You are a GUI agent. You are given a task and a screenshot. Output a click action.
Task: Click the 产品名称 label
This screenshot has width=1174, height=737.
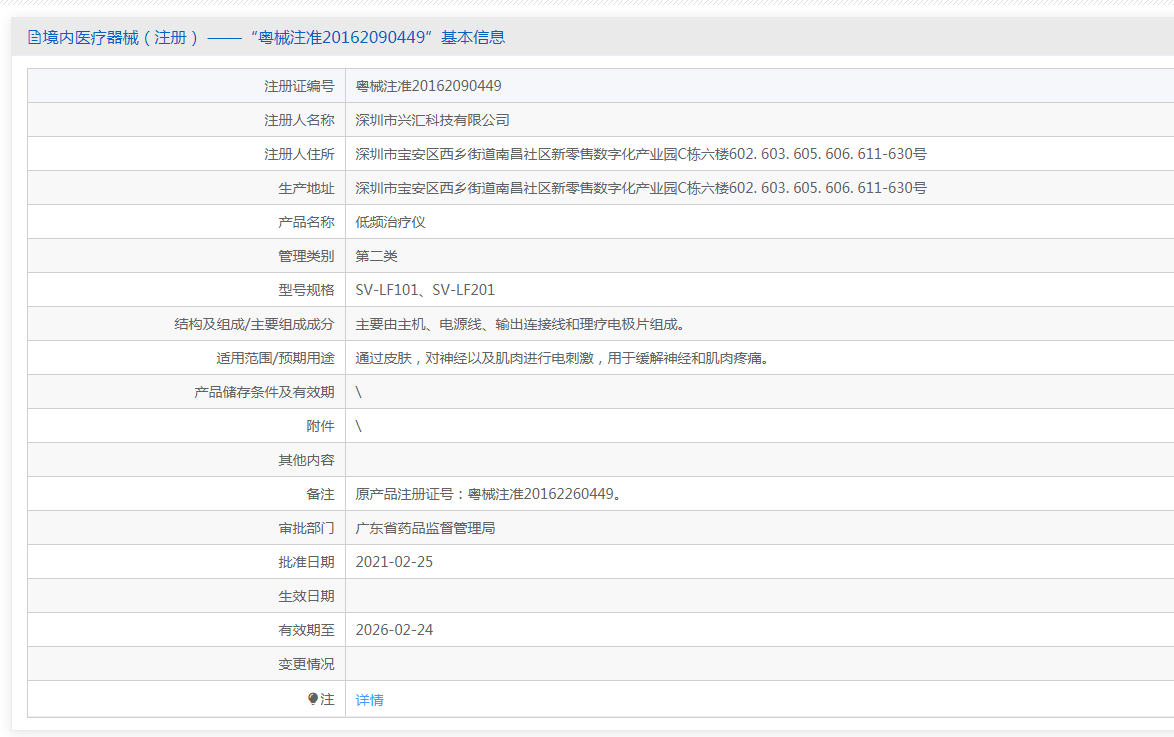(x=306, y=222)
